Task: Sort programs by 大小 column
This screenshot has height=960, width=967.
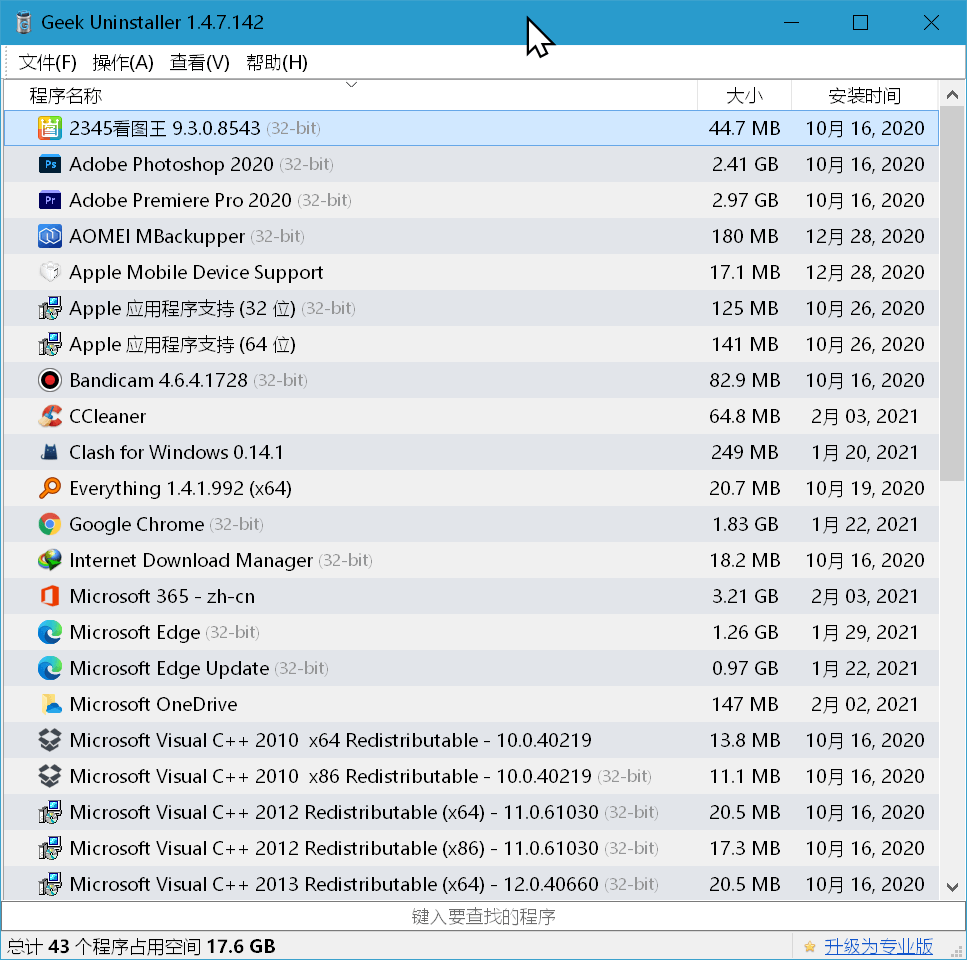Action: click(744, 96)
